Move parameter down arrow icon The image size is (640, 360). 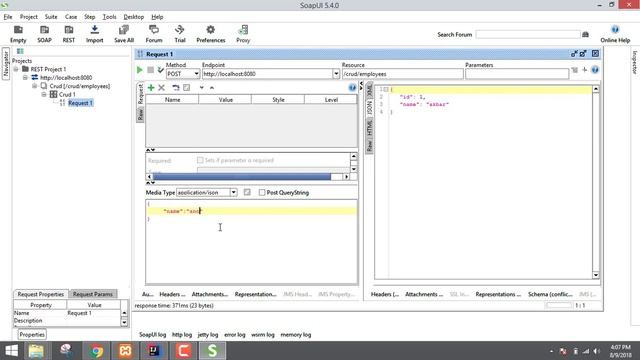(x=202, y=88)
